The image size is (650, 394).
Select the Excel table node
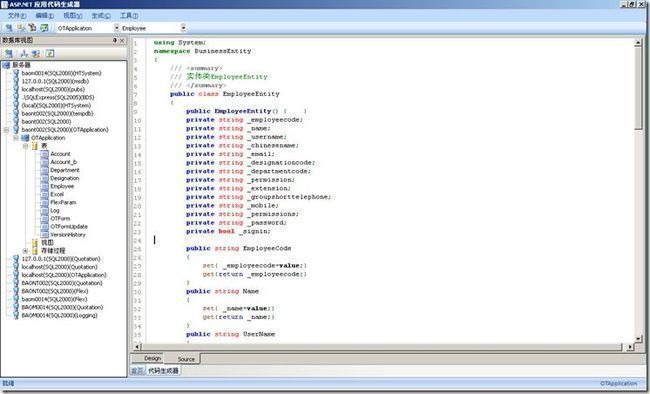(57, 194)
